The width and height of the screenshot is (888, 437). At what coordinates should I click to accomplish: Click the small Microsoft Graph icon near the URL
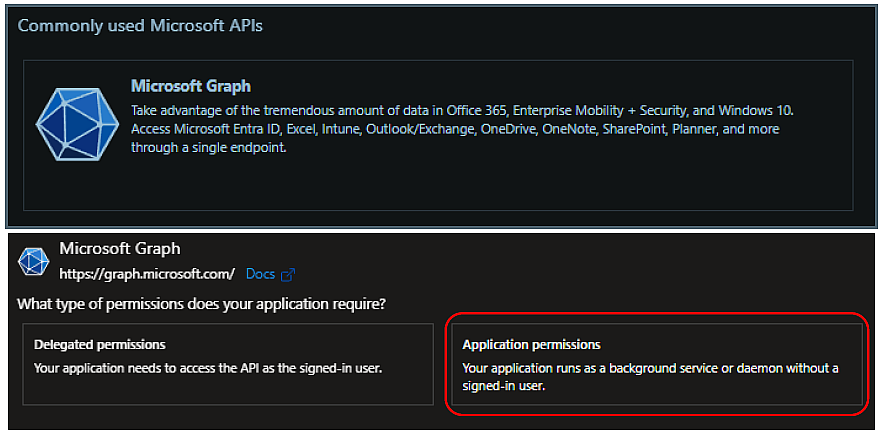click(x=34, y=262)
